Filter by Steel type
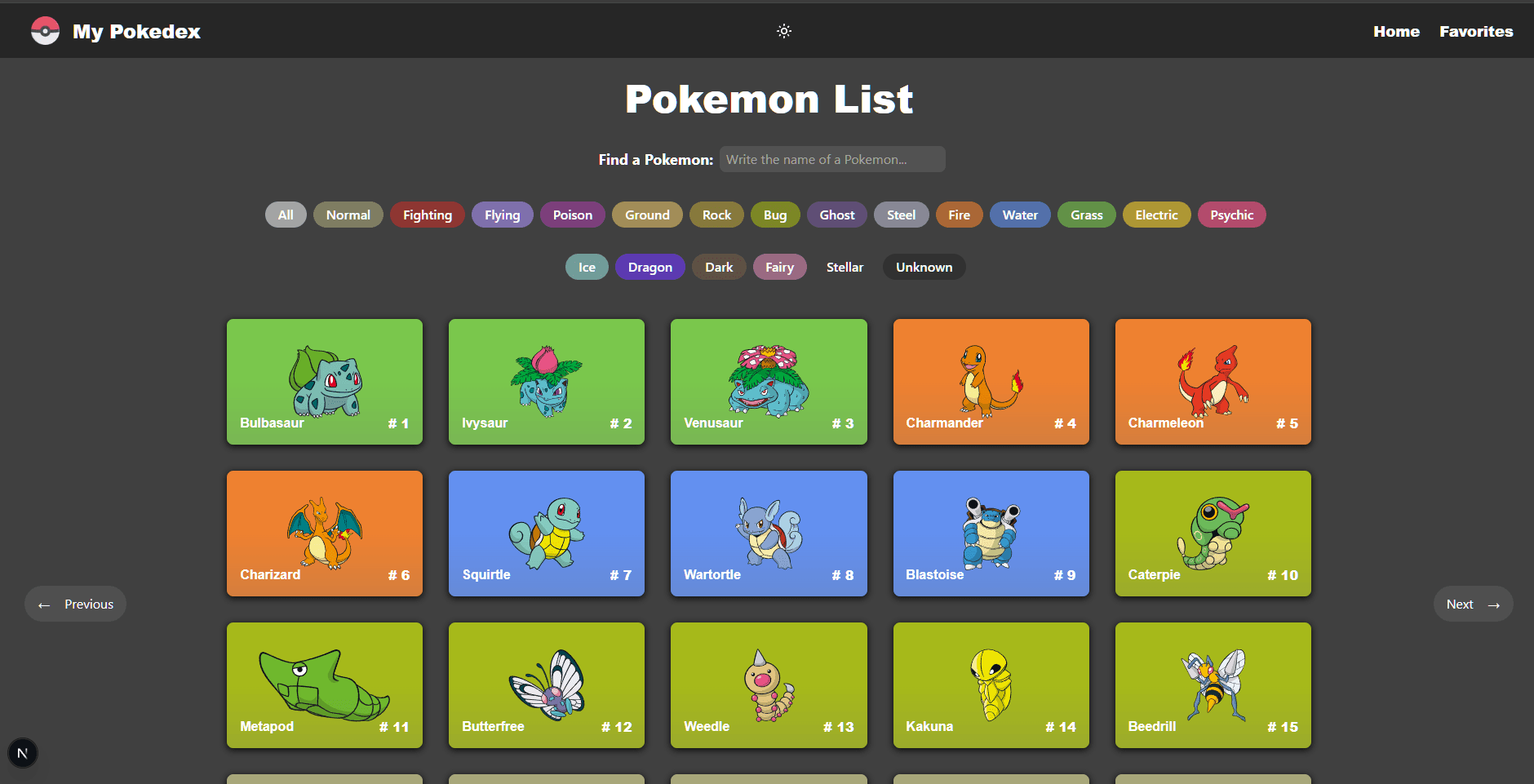 [902, 215]
